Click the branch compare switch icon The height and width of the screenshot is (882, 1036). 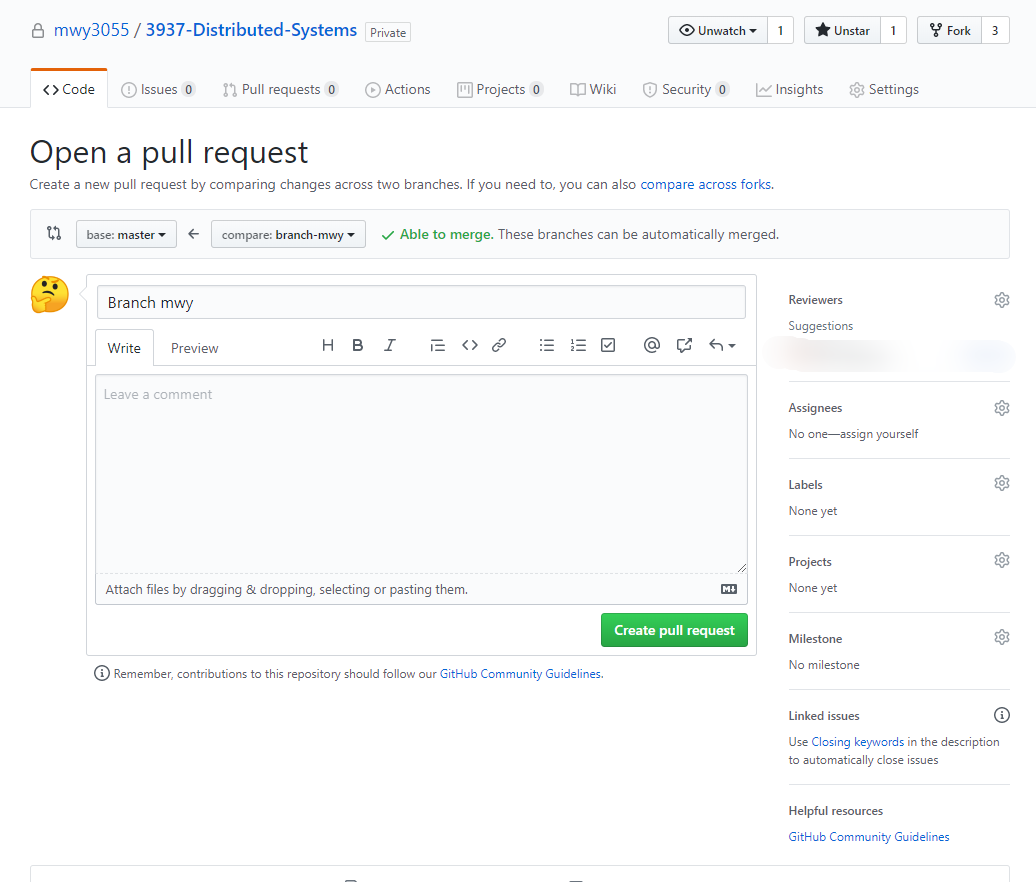point(54,233)
